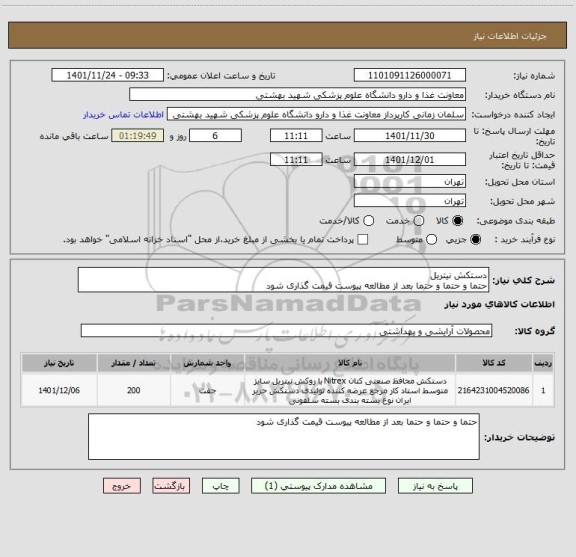The image size is (576, 557).
Task: Click the validity hour field next to 1401/12/01
Action: pyautogui.click(x=296, y=159)
